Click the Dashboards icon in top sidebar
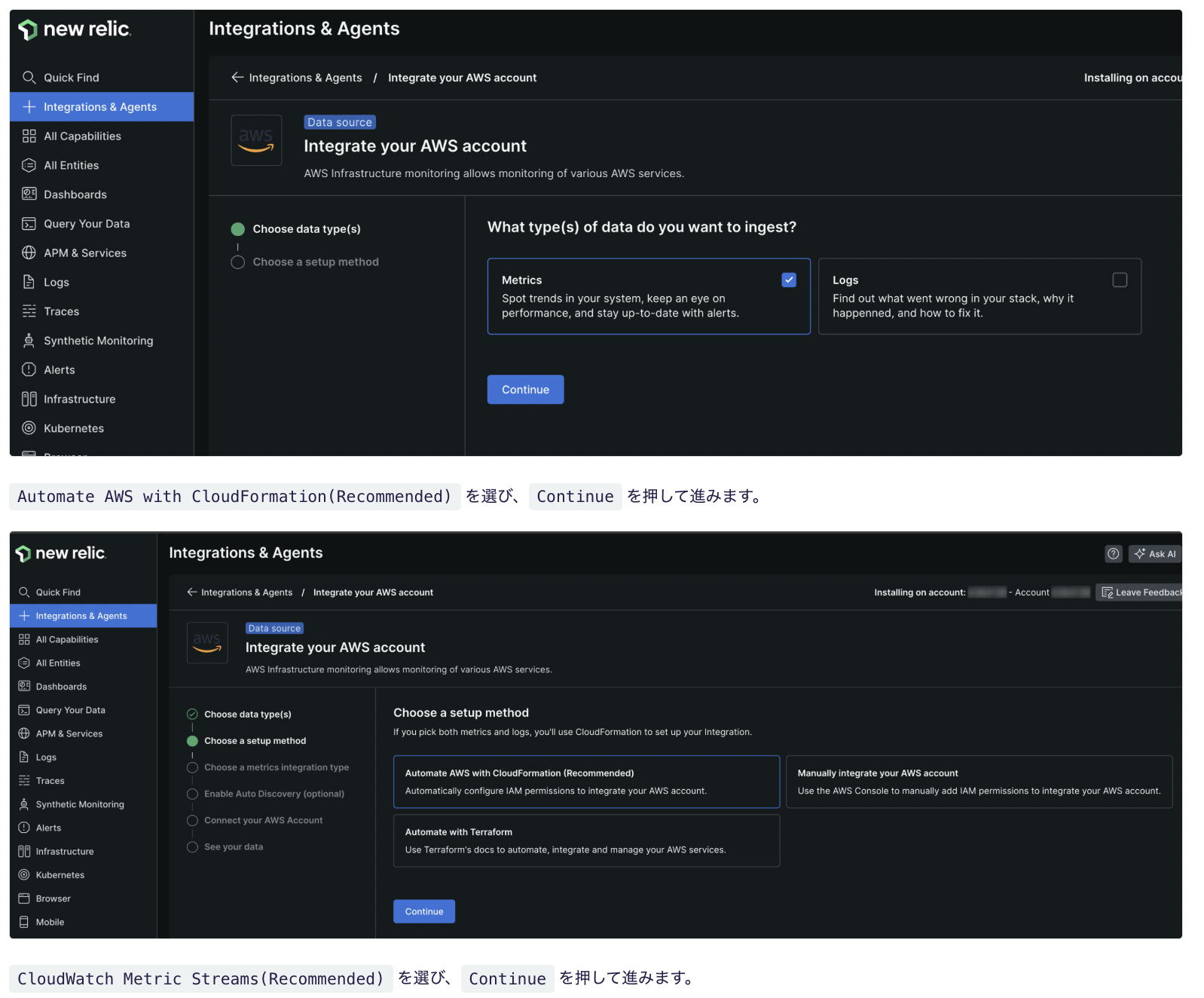 pos(29,194)
